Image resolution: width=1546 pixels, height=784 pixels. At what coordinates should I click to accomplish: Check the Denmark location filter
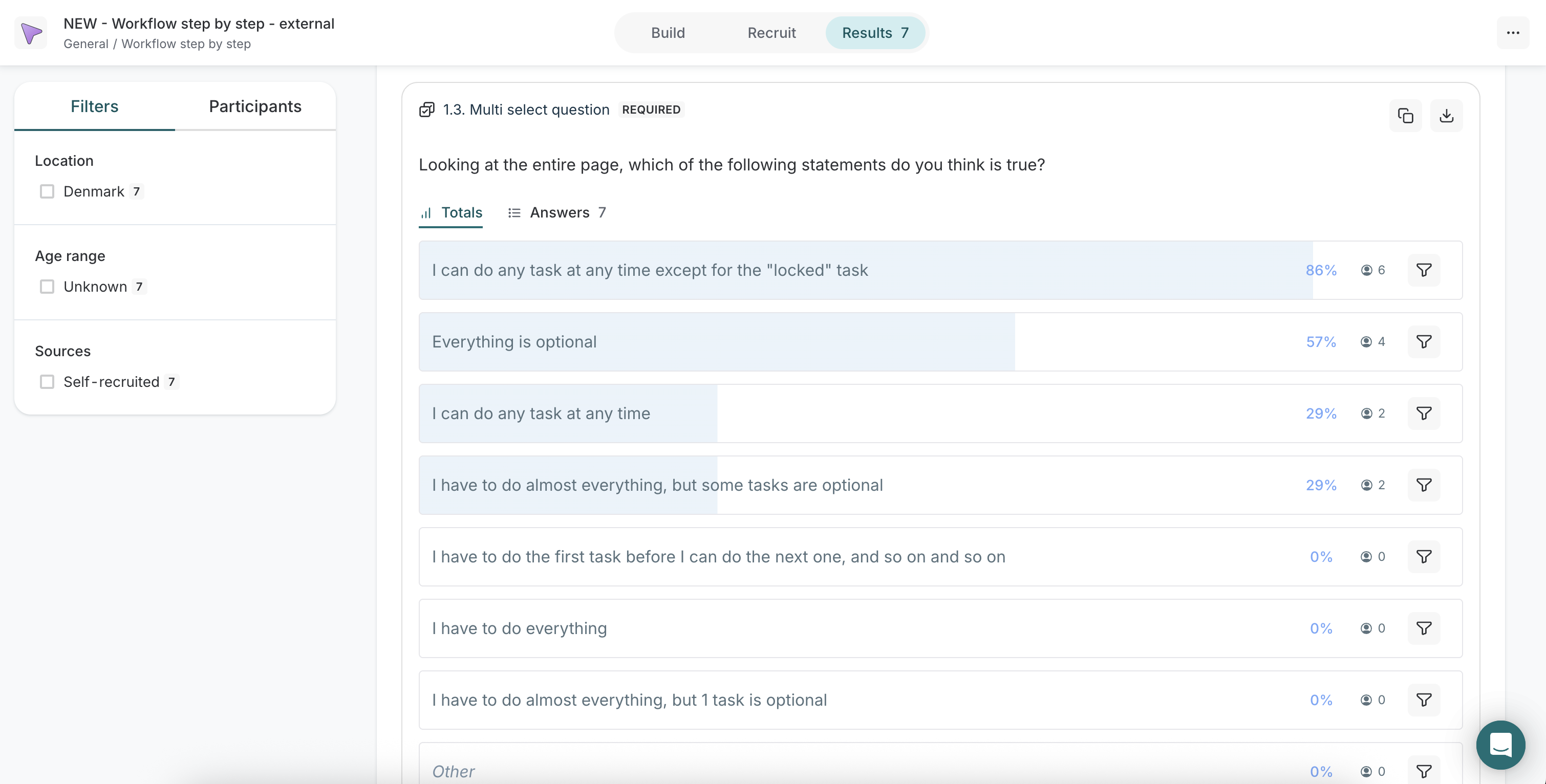47,191
